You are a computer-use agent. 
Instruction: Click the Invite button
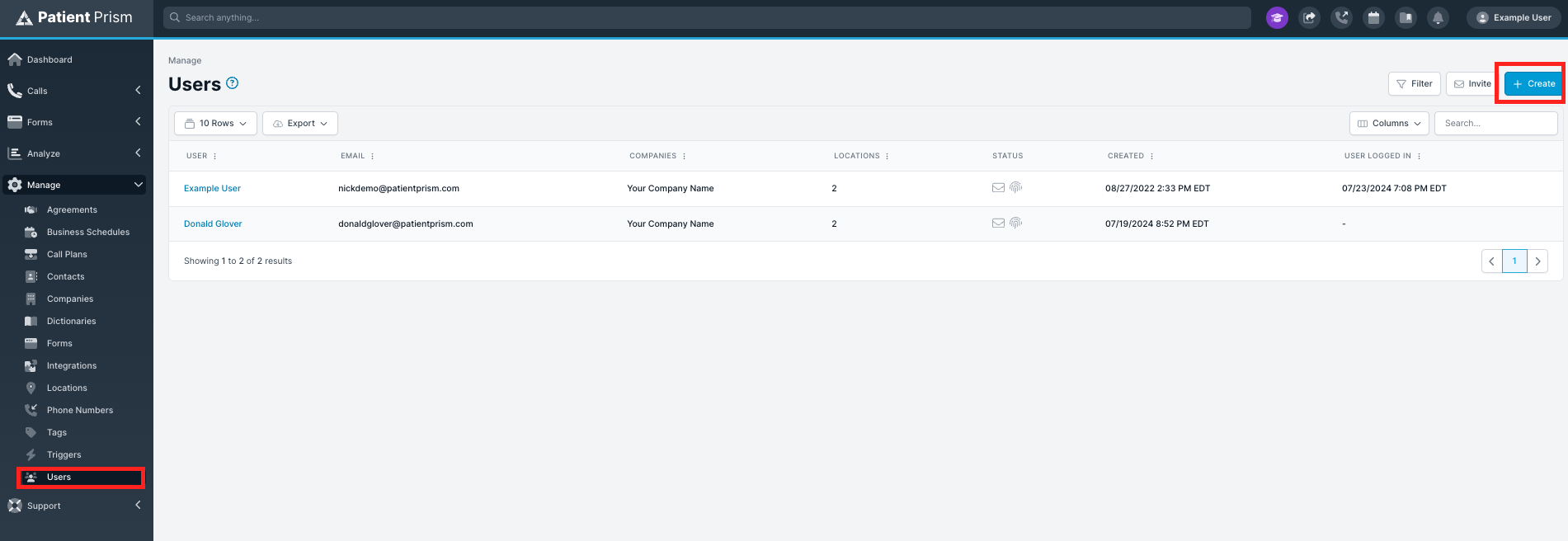pos(1472,83)
